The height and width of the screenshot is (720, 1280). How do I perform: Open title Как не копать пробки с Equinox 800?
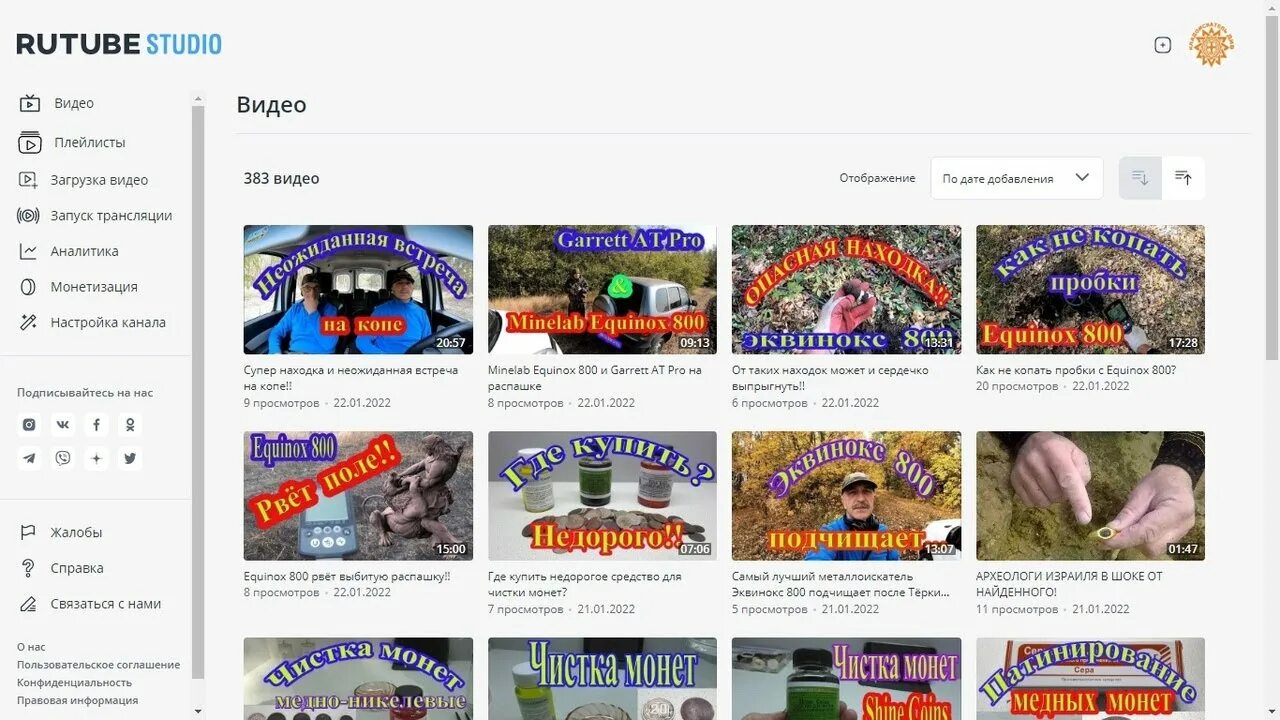pyautogui.click(x=1076, y=370)
